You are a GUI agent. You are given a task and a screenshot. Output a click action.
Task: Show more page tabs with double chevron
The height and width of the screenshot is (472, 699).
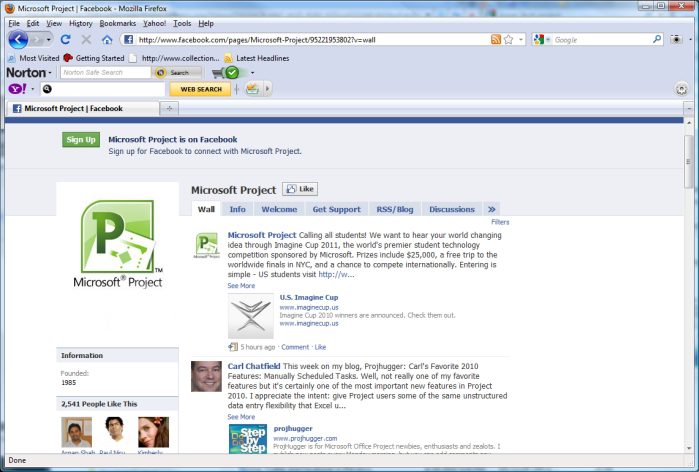[491, 209]
